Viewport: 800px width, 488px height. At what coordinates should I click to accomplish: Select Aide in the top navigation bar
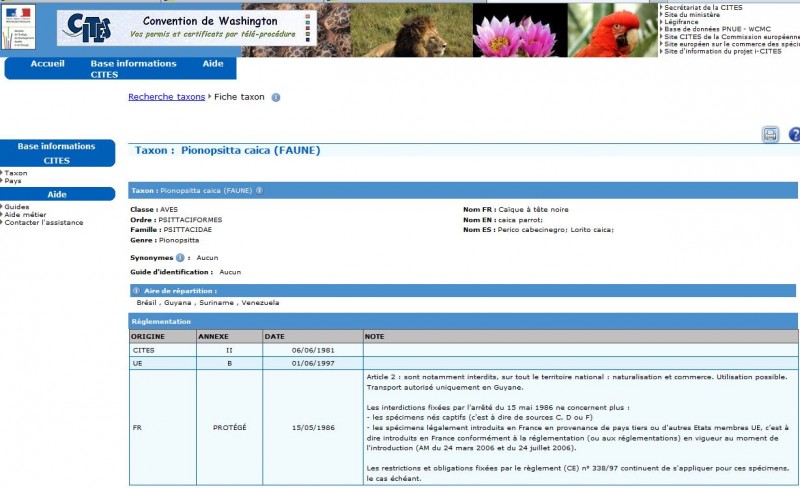point(213,64)
